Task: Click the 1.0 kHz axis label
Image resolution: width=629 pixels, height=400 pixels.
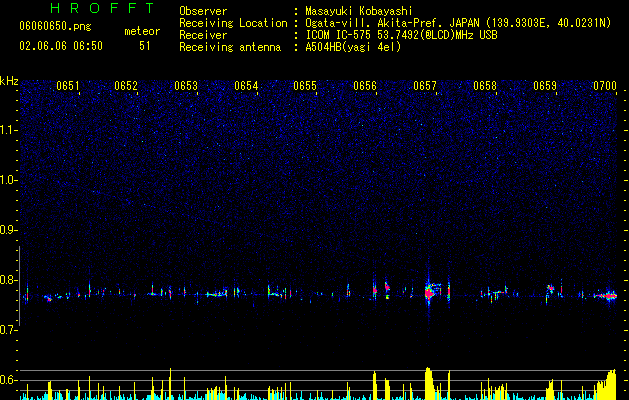Action: click(9, 180)
